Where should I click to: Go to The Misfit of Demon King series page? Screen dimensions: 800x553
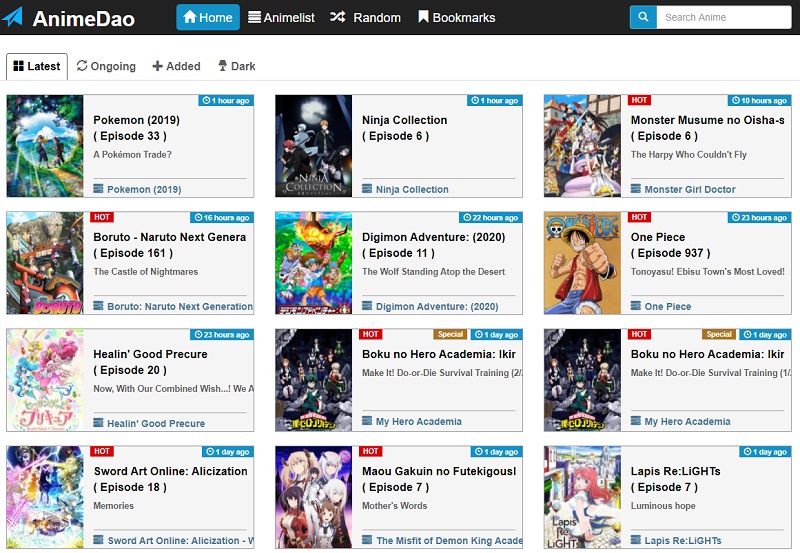click(449, 540)
